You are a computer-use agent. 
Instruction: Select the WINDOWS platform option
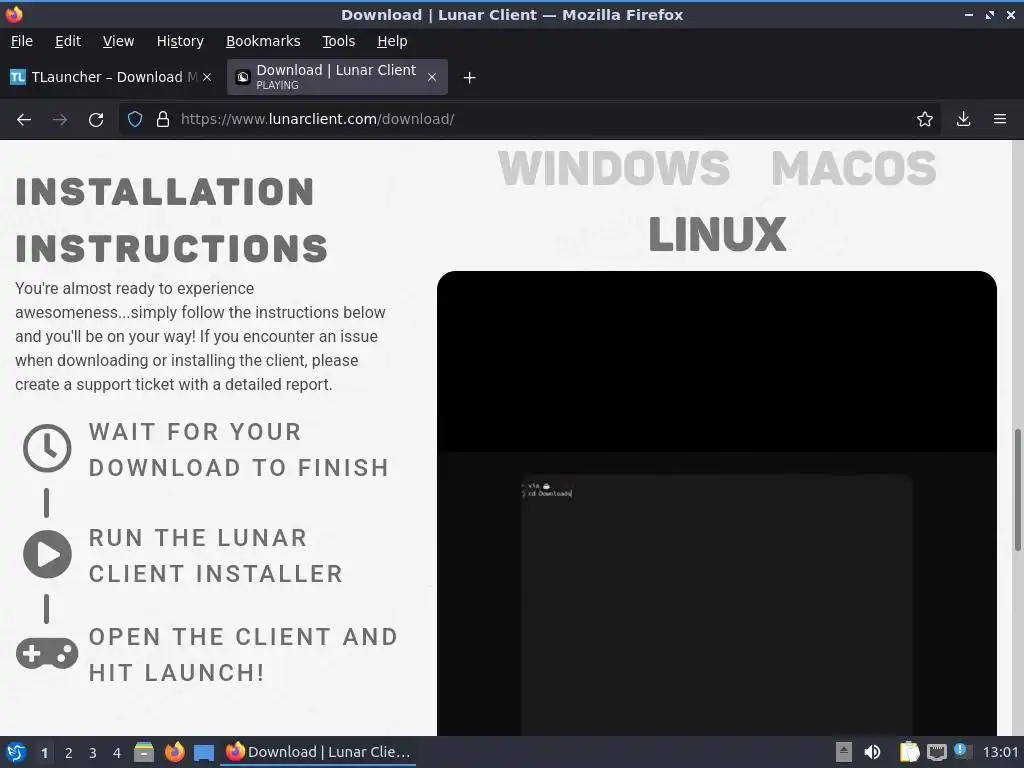pyautogui.click(x=613, y=168)
